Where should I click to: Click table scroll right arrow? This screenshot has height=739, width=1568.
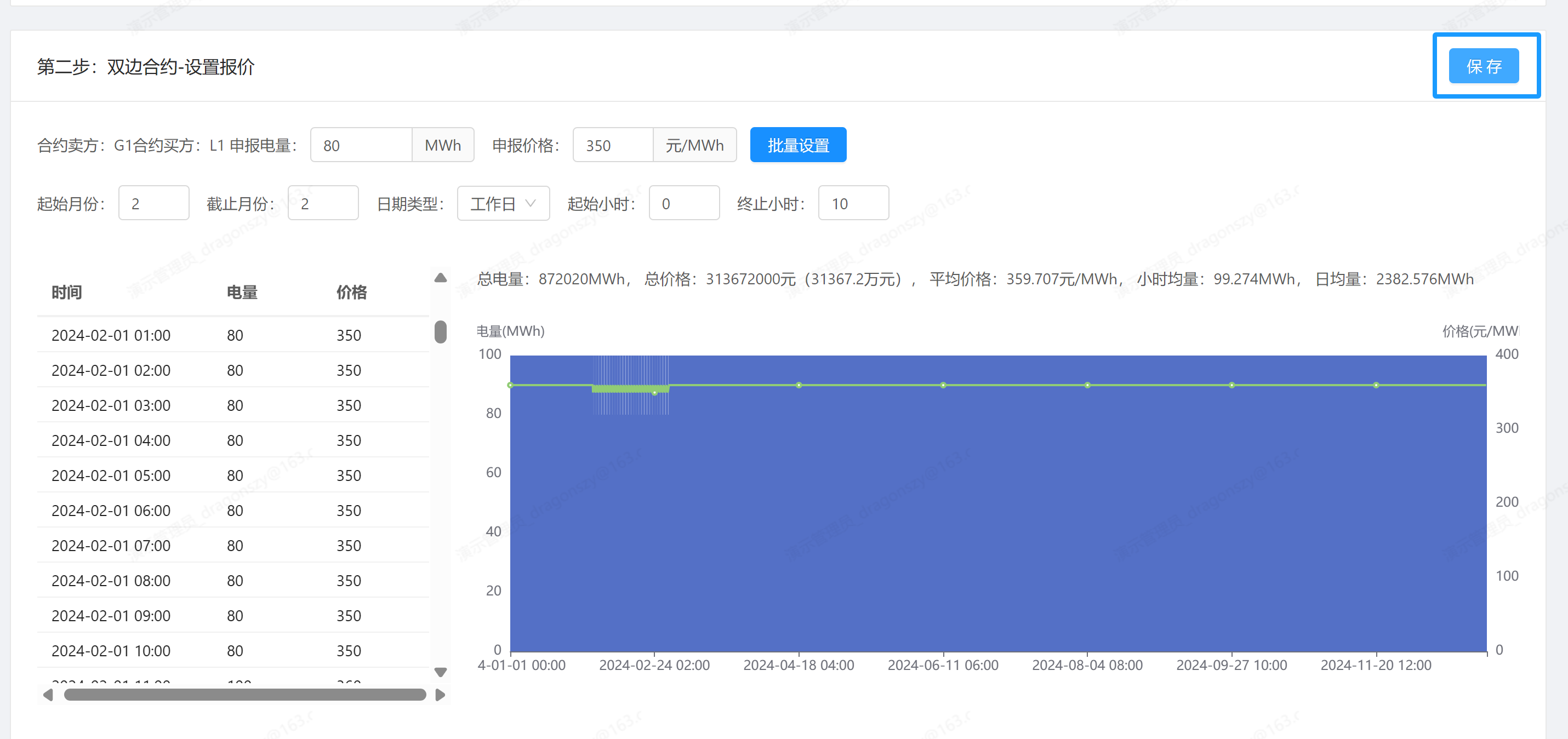441,695
